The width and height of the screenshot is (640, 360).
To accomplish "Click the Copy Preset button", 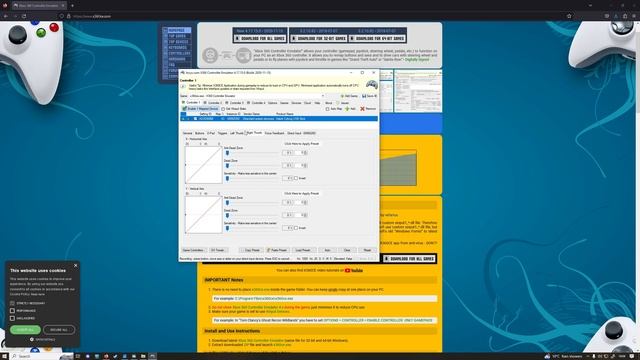I will point(252,250).
